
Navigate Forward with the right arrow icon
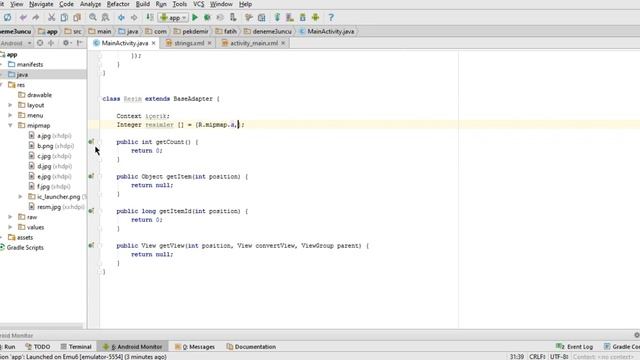click(134, 18)
